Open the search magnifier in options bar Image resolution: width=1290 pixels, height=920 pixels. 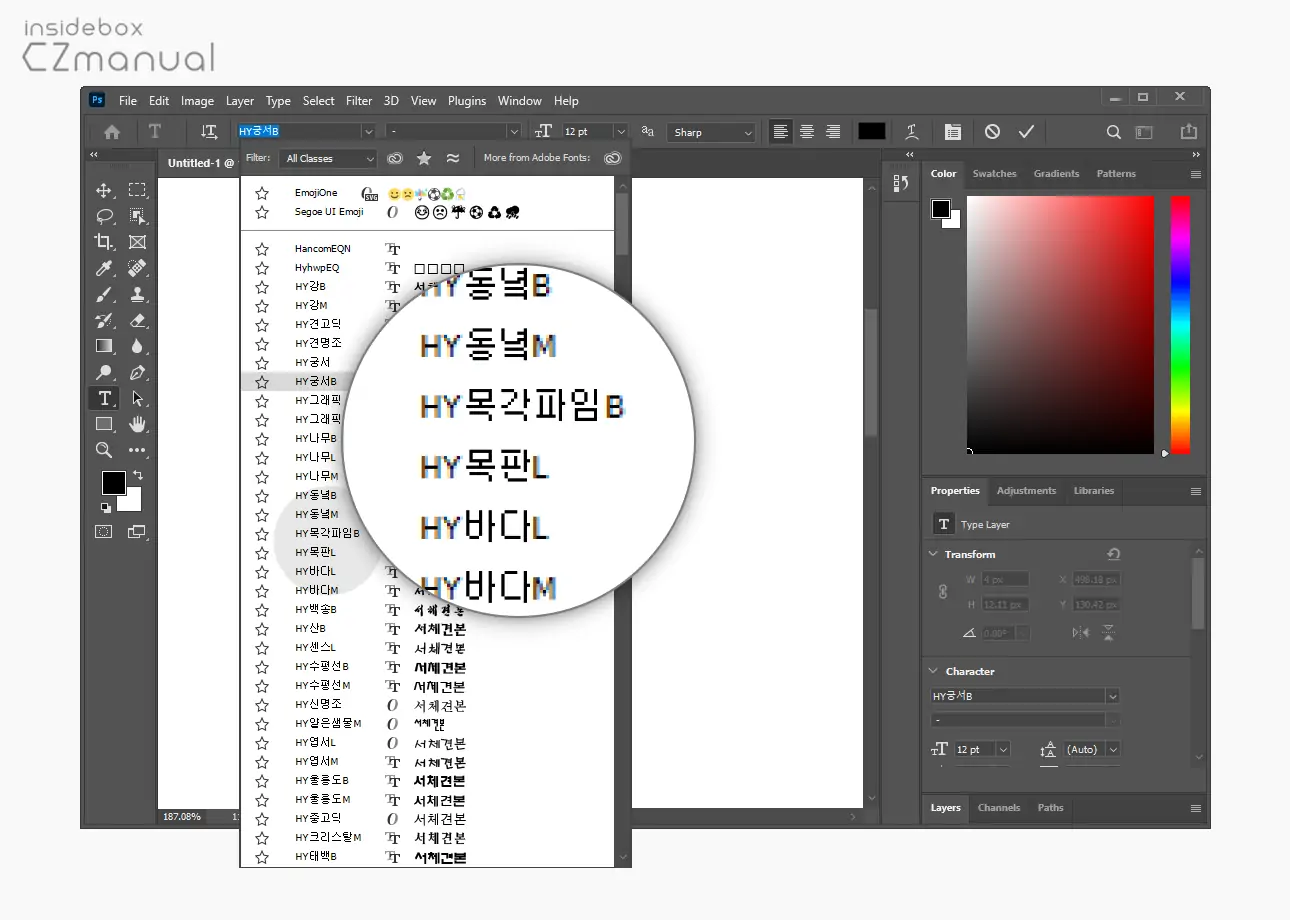click(1113, 132)
